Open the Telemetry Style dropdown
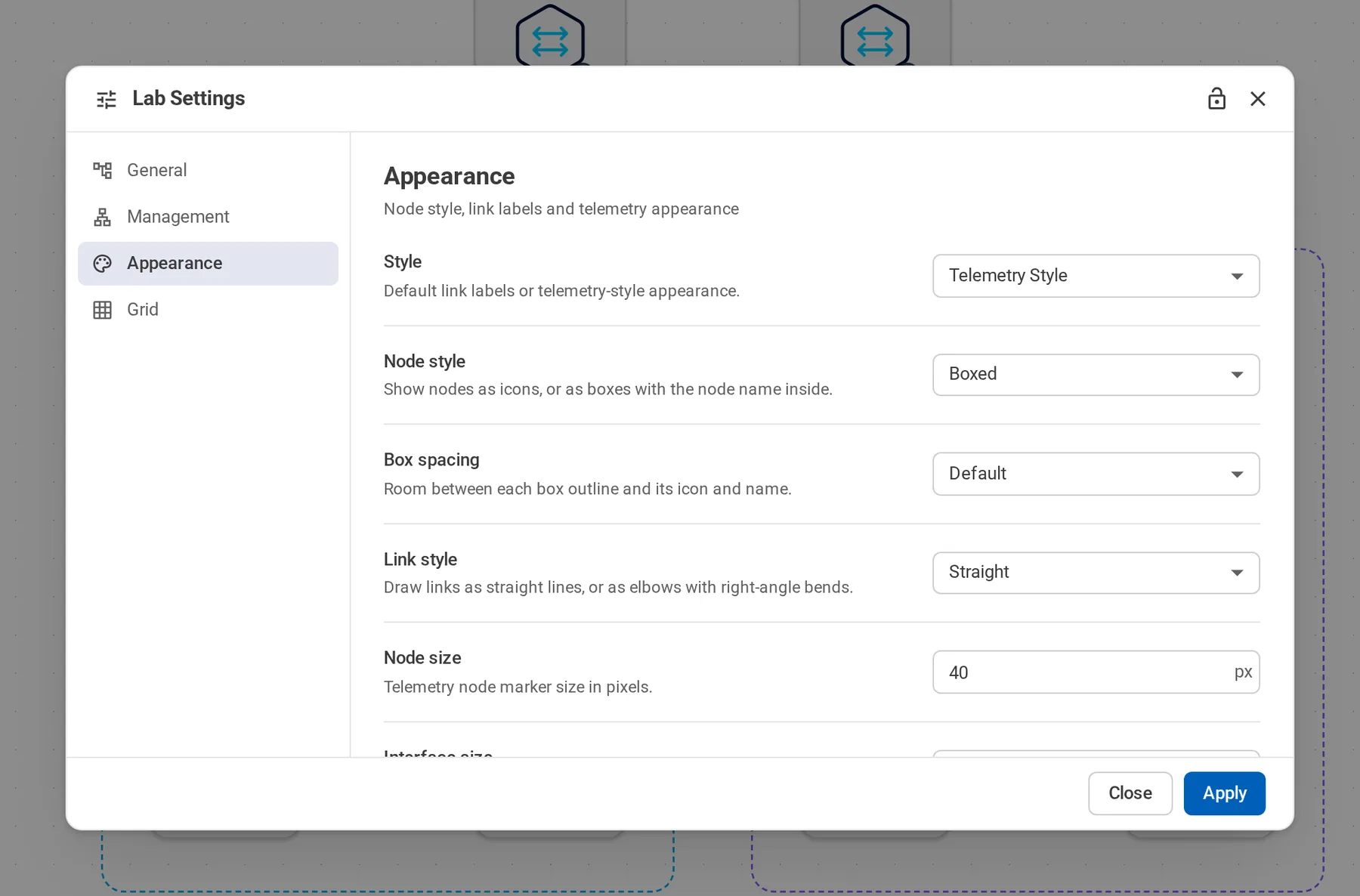 pos(1096,276)
